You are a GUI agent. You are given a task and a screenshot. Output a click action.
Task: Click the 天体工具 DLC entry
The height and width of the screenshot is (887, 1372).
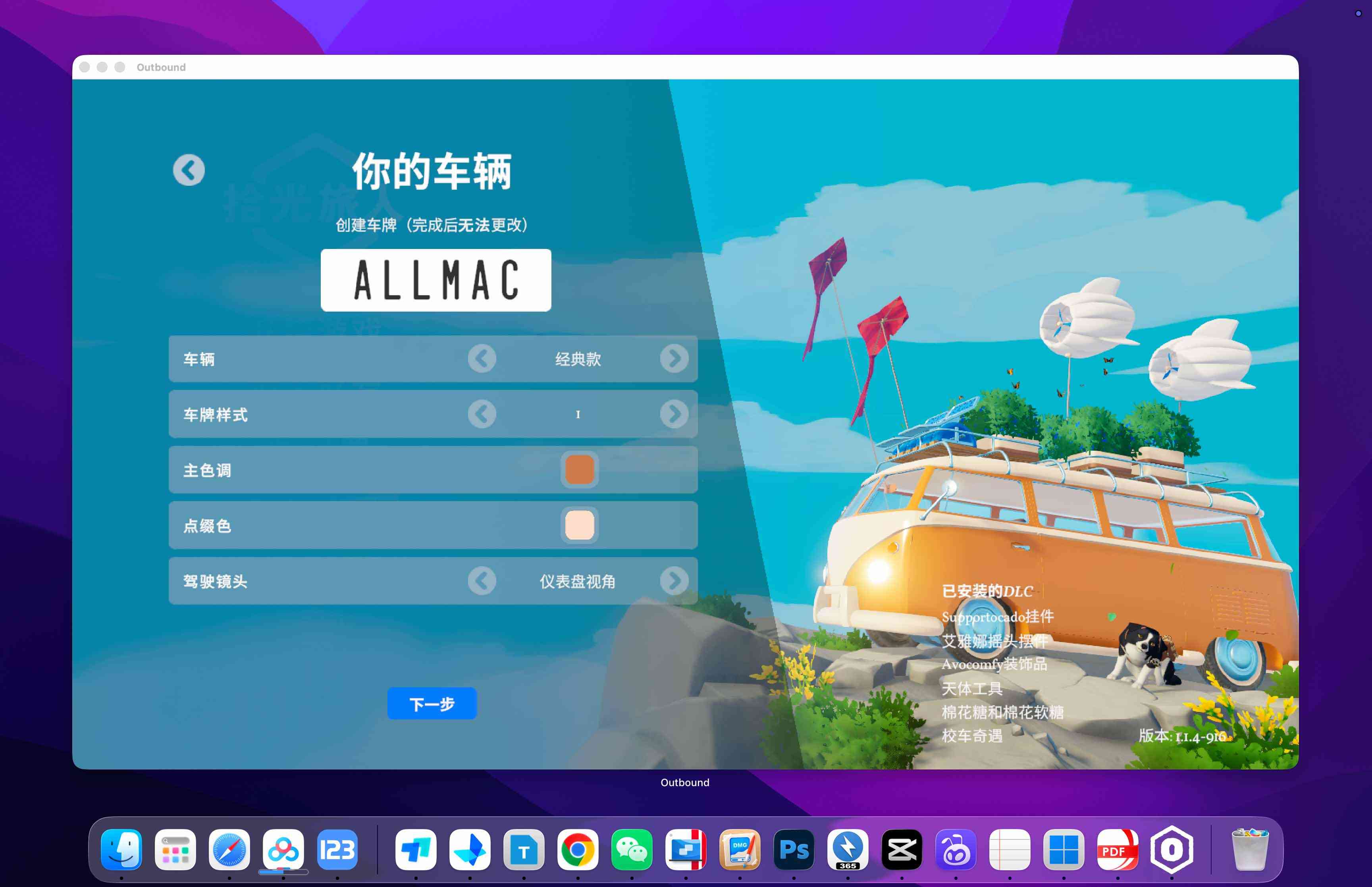click(972, 689)
